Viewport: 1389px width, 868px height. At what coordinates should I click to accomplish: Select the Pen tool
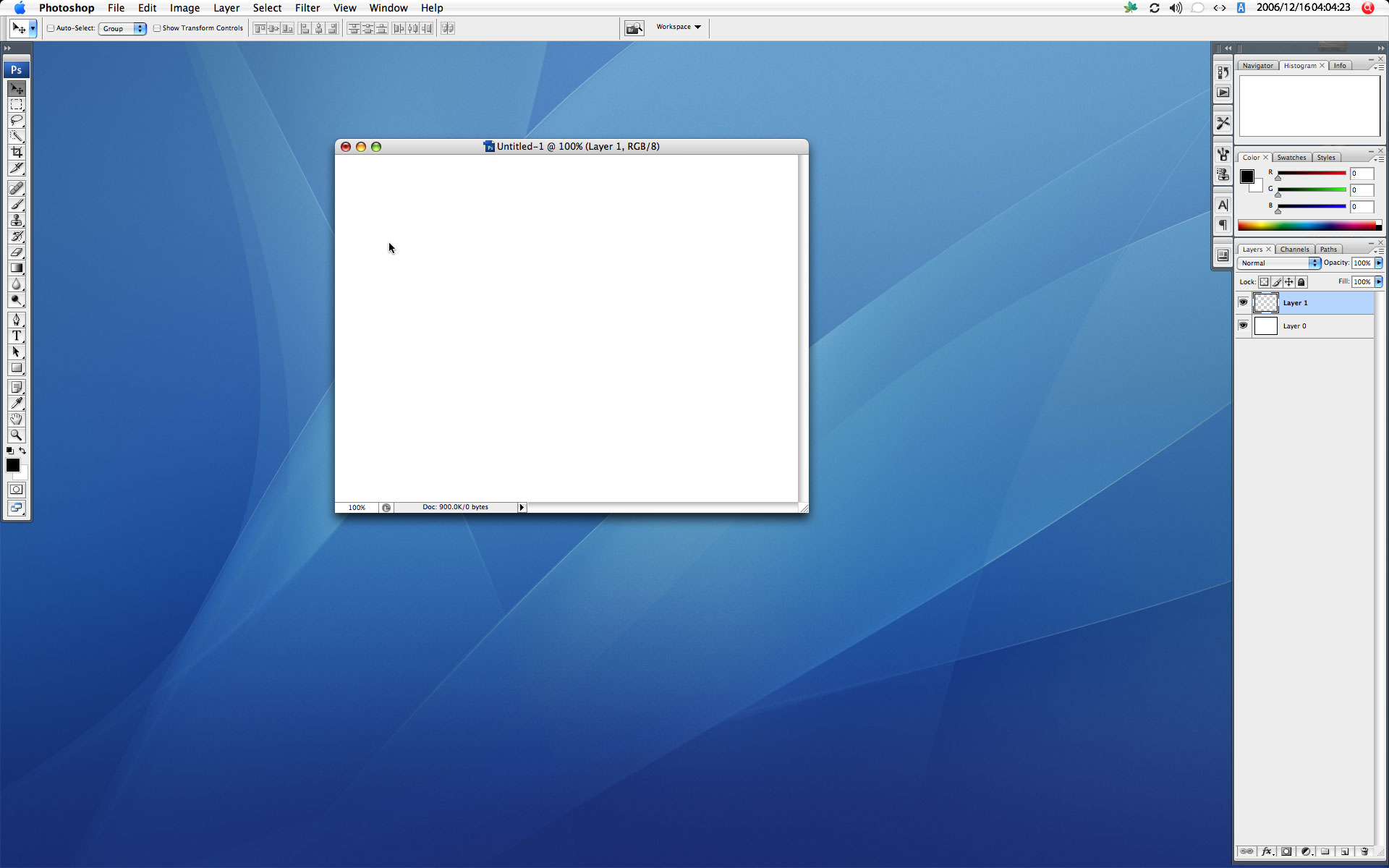[x=17, y=320]
